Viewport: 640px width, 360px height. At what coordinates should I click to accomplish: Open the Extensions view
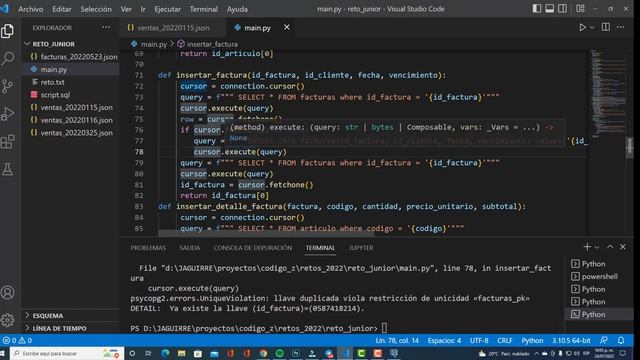coord(8,142)
